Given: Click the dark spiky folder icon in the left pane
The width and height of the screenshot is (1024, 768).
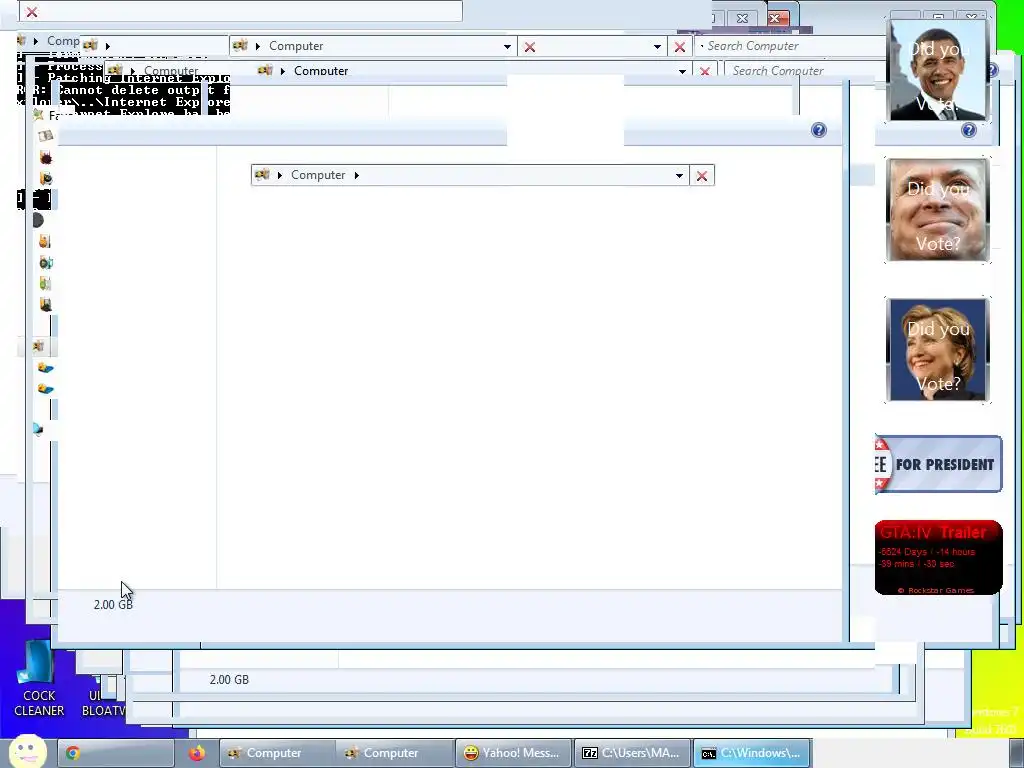Looking at the screenshot, I should [x=46, y=157].
